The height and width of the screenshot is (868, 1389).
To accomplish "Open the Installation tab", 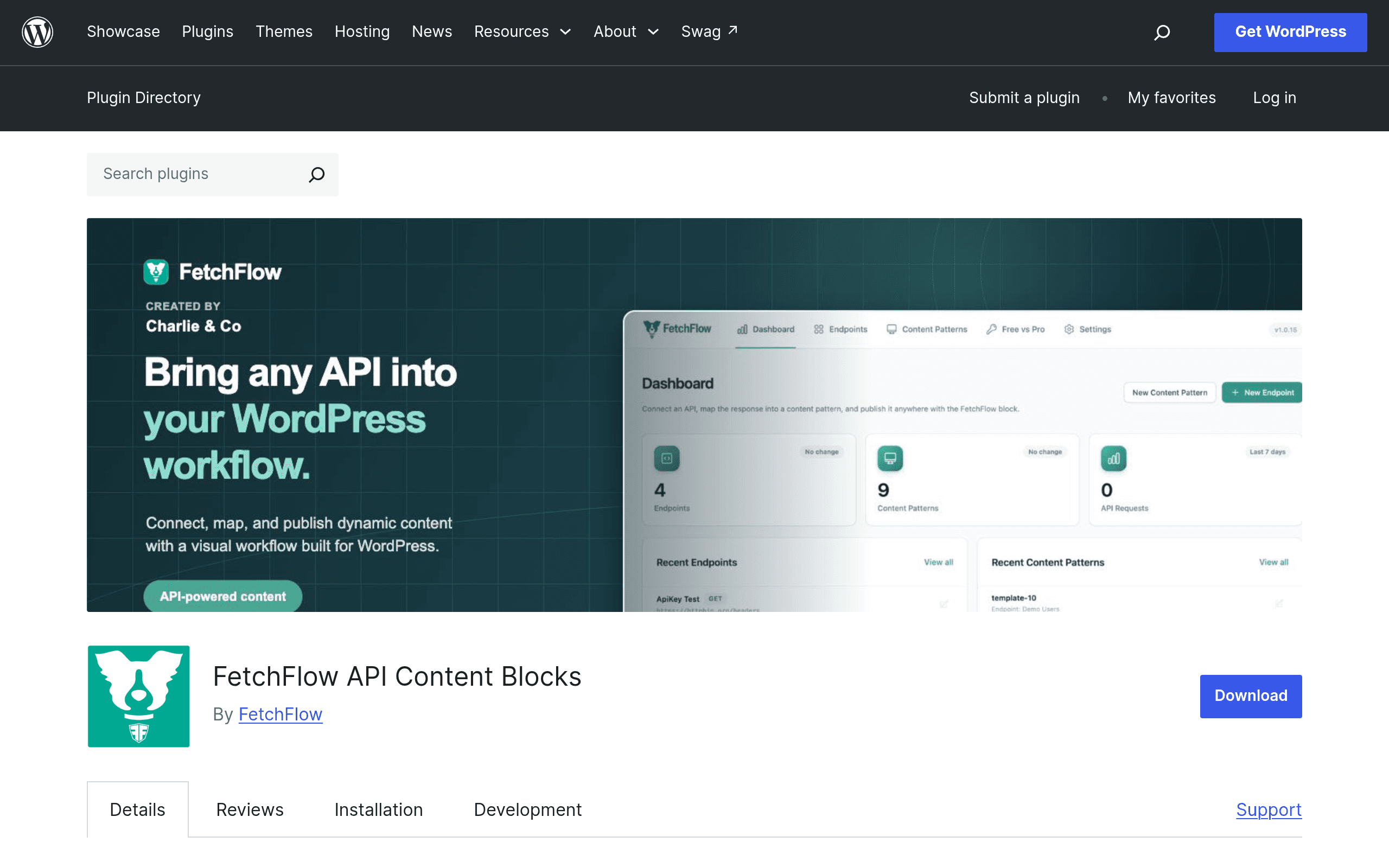I will (x=379, y=809).
